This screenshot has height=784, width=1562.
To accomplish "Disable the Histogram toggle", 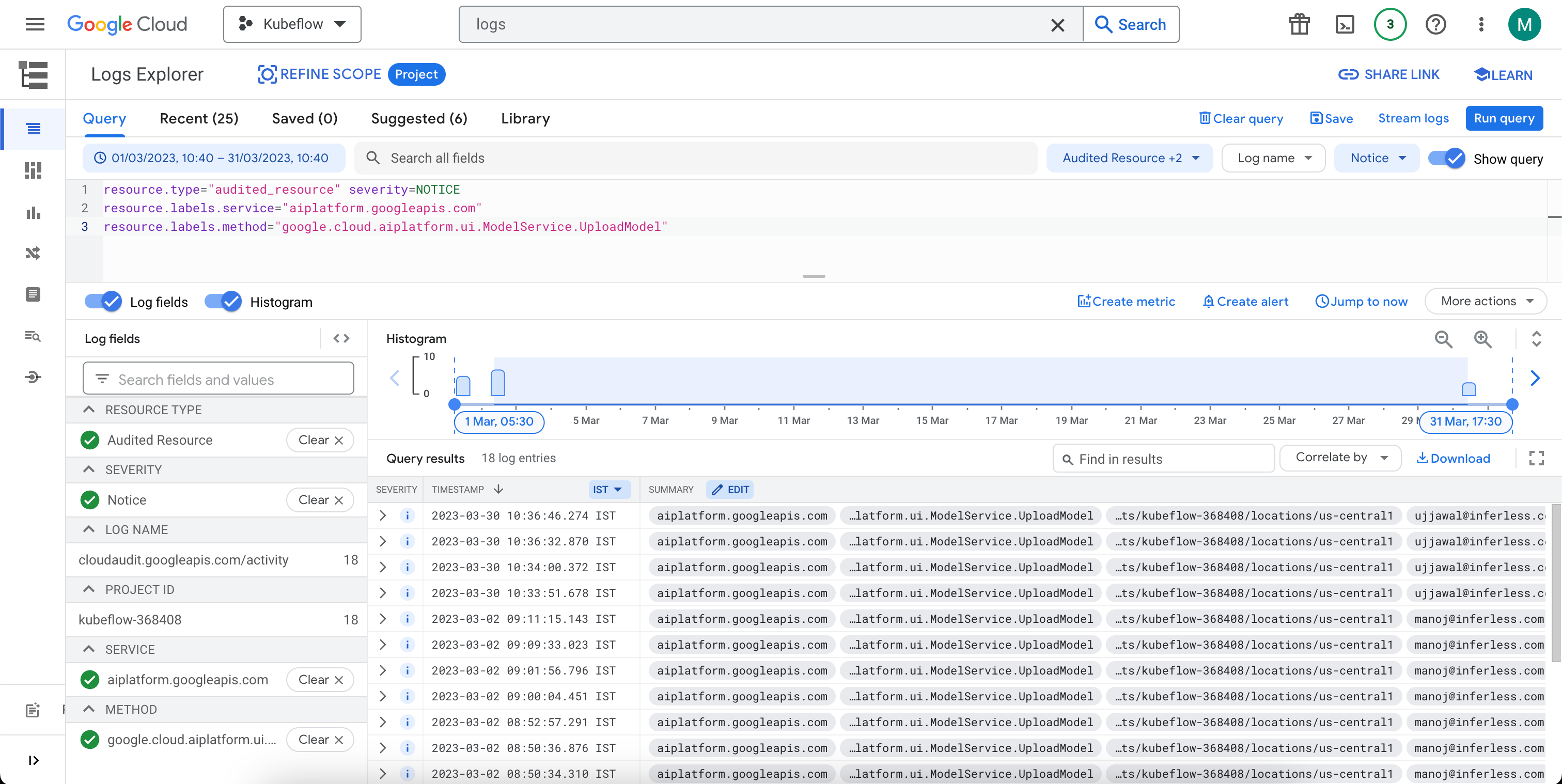I will pos(223,301).
